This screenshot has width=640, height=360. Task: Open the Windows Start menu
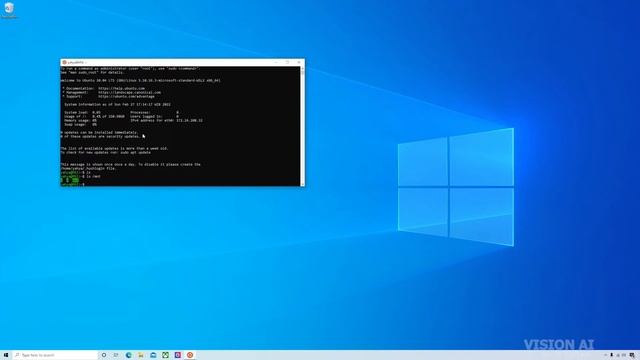6,355
